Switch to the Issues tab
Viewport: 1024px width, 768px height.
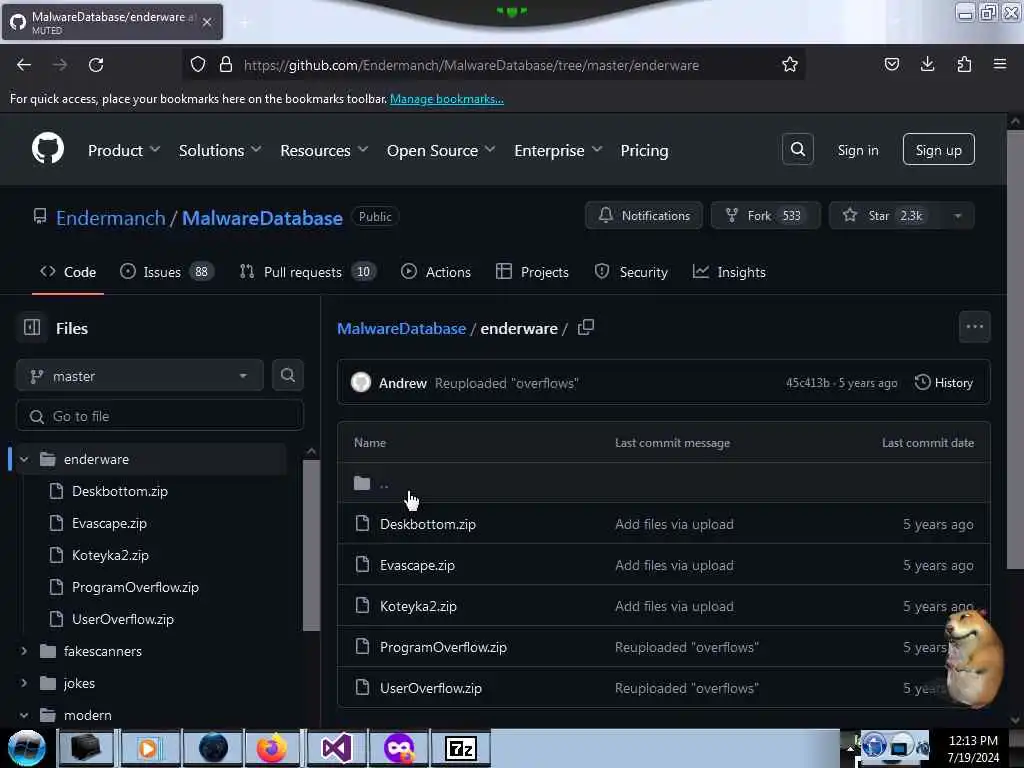point(167,272)
